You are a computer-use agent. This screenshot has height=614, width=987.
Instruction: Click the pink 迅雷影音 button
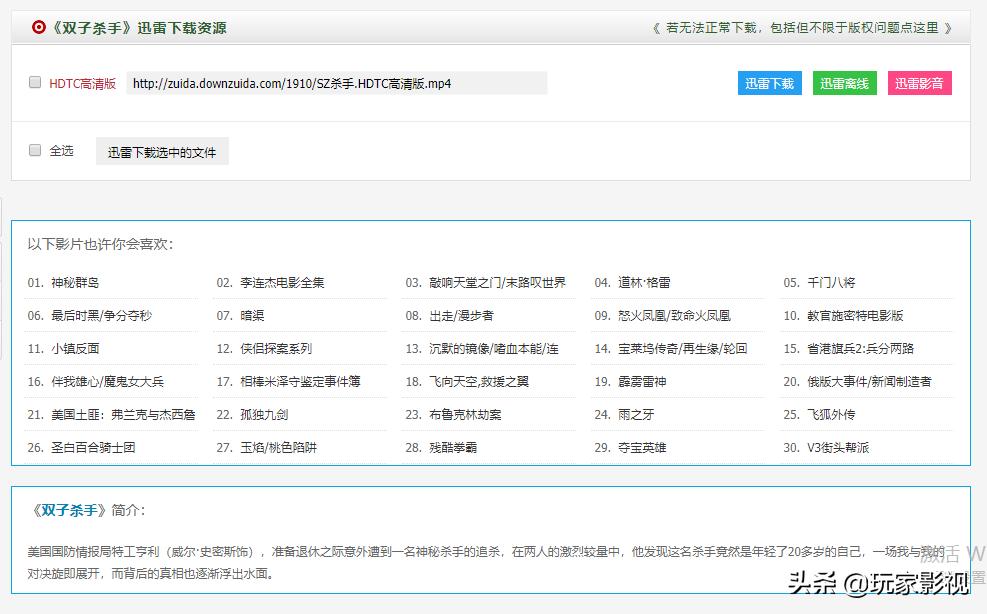919,84
